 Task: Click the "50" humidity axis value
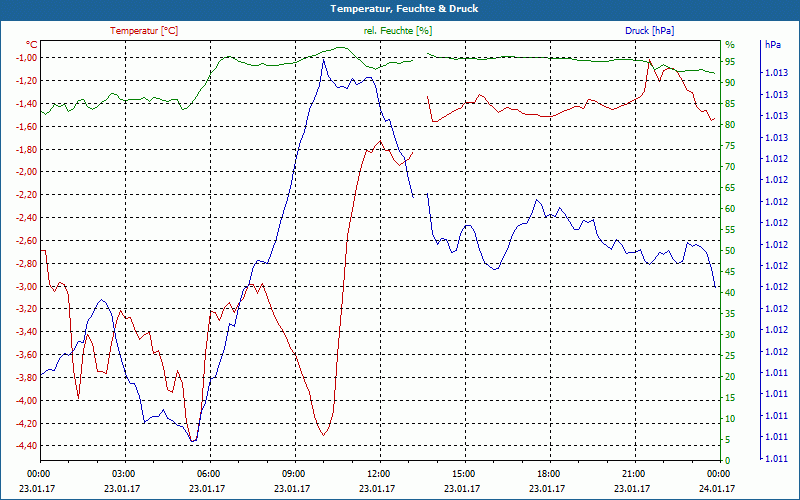[730, 251]
